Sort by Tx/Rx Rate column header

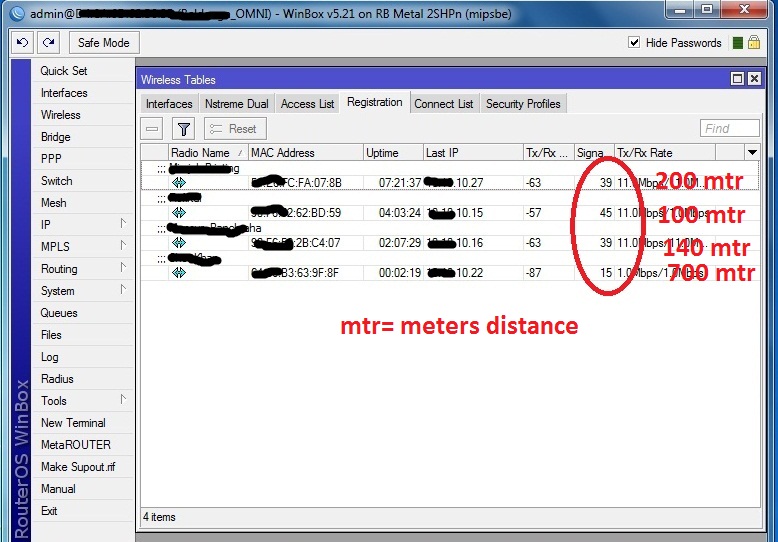click(665, 153)
